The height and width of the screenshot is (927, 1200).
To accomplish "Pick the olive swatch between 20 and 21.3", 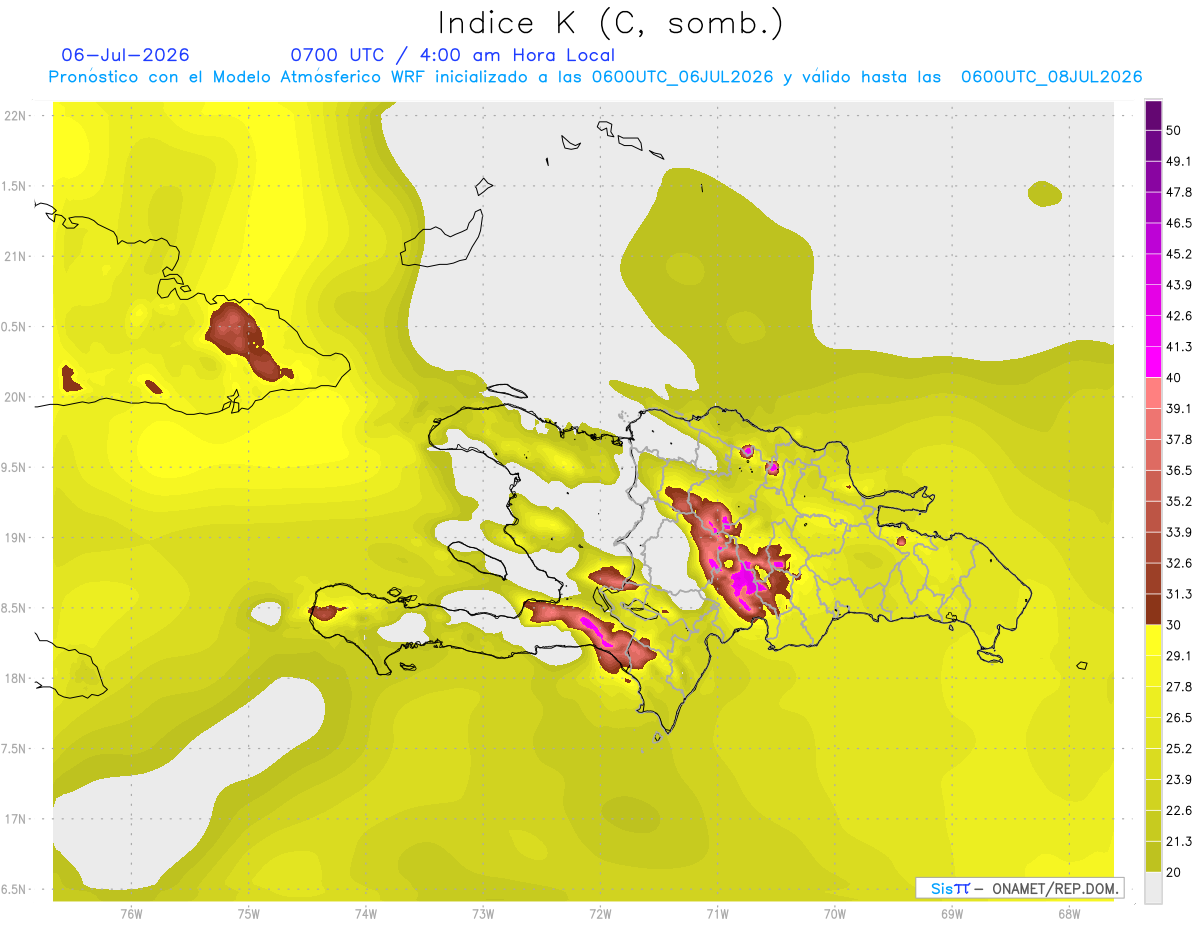I will pos(1153,857).
